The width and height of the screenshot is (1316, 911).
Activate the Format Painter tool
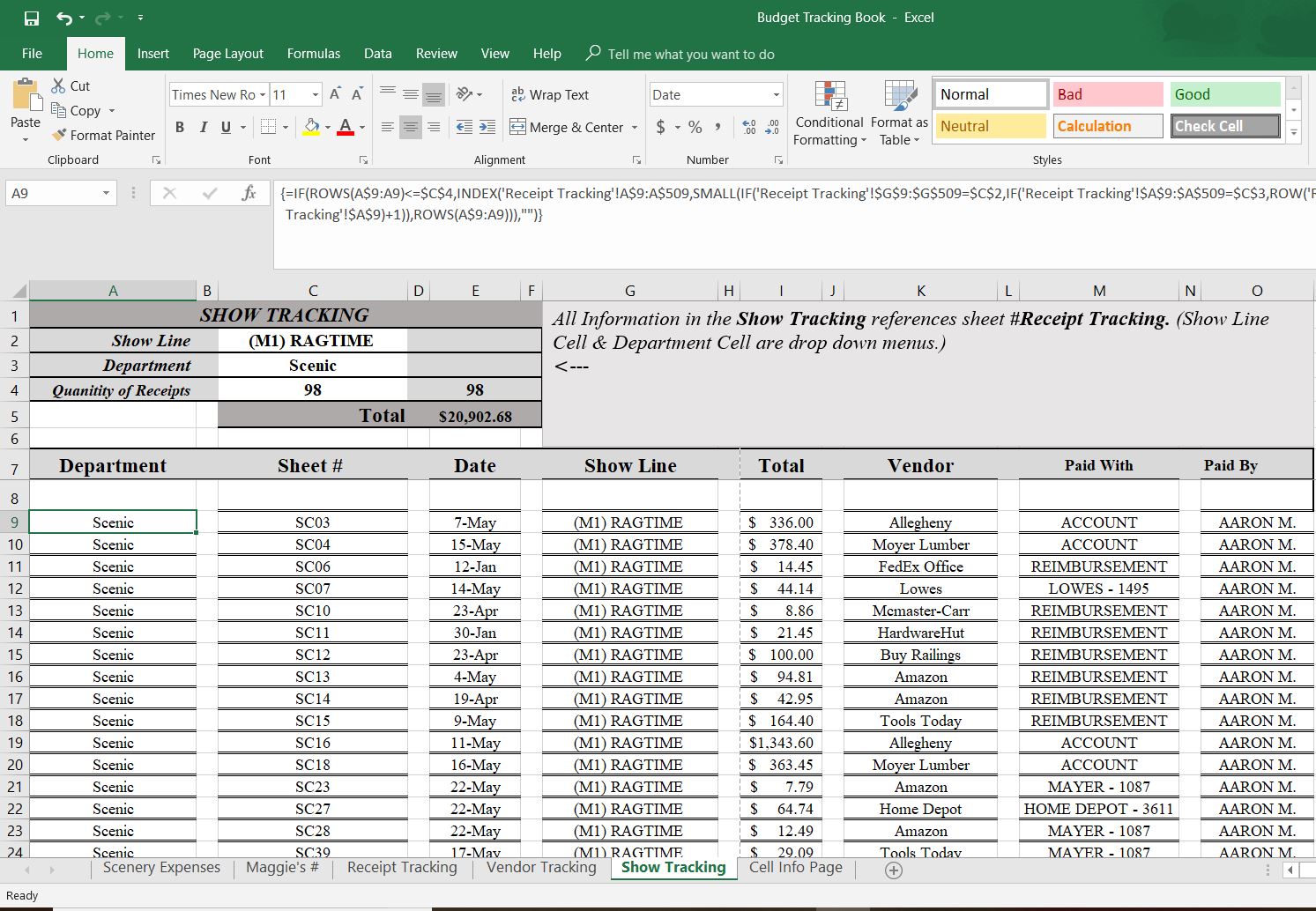103,135
